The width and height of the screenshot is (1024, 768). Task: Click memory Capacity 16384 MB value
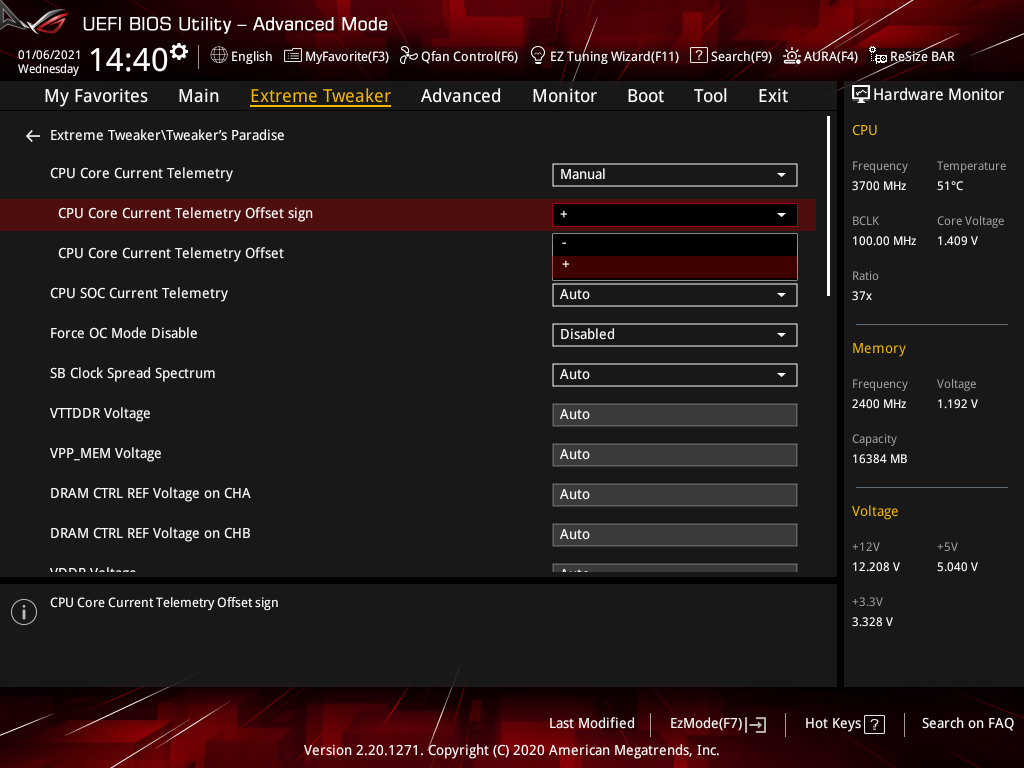pos(879,459)
